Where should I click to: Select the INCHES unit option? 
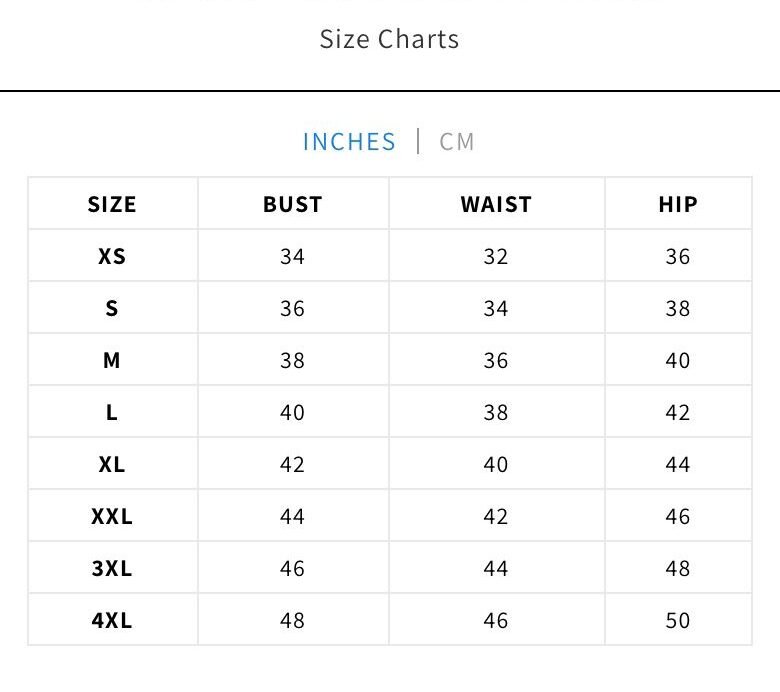tap(349, 142)
